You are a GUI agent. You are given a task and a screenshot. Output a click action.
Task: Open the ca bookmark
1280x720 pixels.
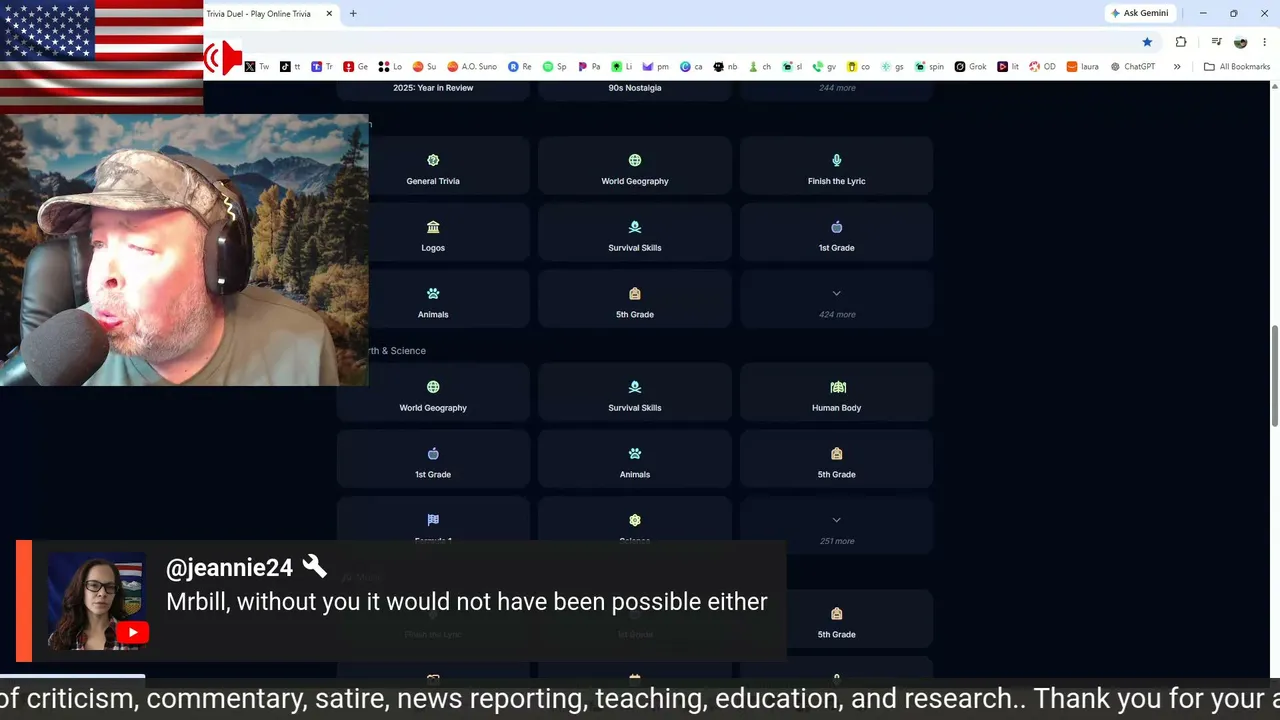click(x=691, y=67)
